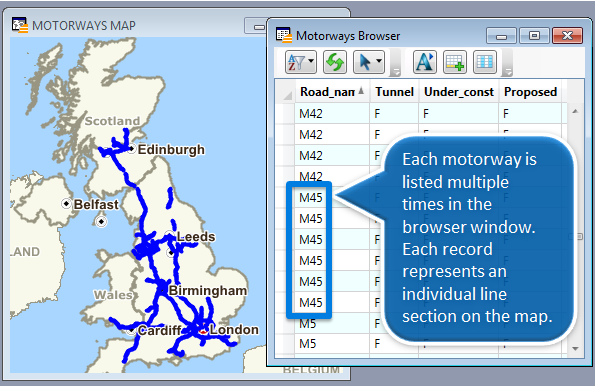Click the Leeds label on the map
The width and height of the screenshot is (595, 386).
pyautogui.click(x=196, y=237)
